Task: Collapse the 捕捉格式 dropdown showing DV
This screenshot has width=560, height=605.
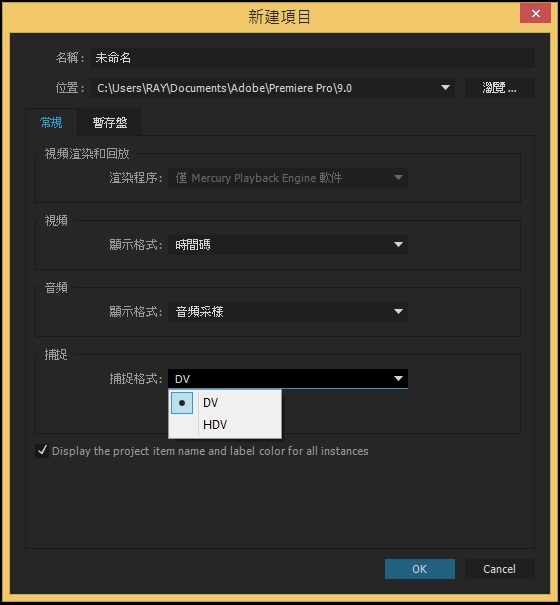Action: [x=288, y=379]
